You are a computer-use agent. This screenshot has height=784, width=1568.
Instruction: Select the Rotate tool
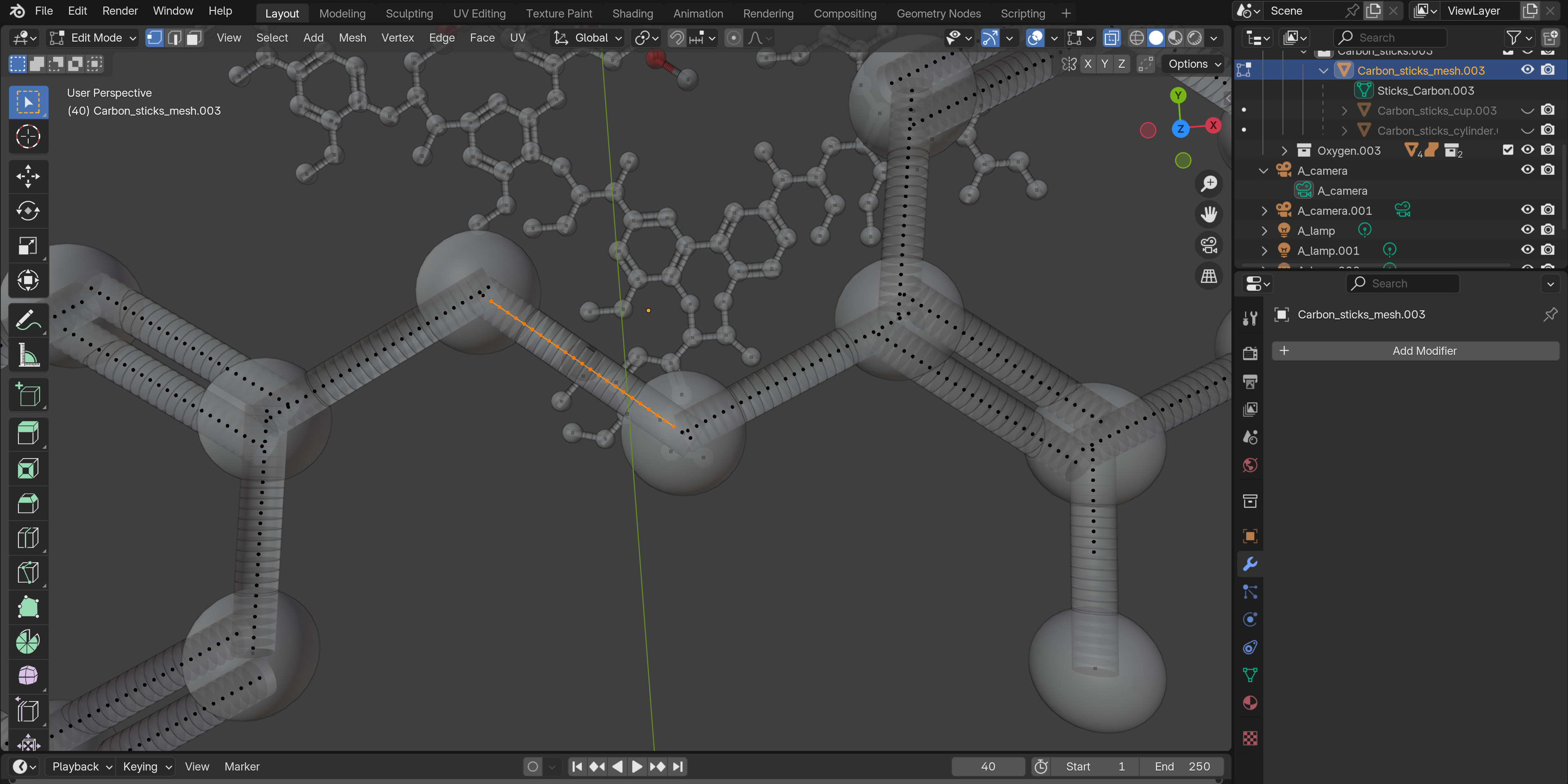coord(28,211)
